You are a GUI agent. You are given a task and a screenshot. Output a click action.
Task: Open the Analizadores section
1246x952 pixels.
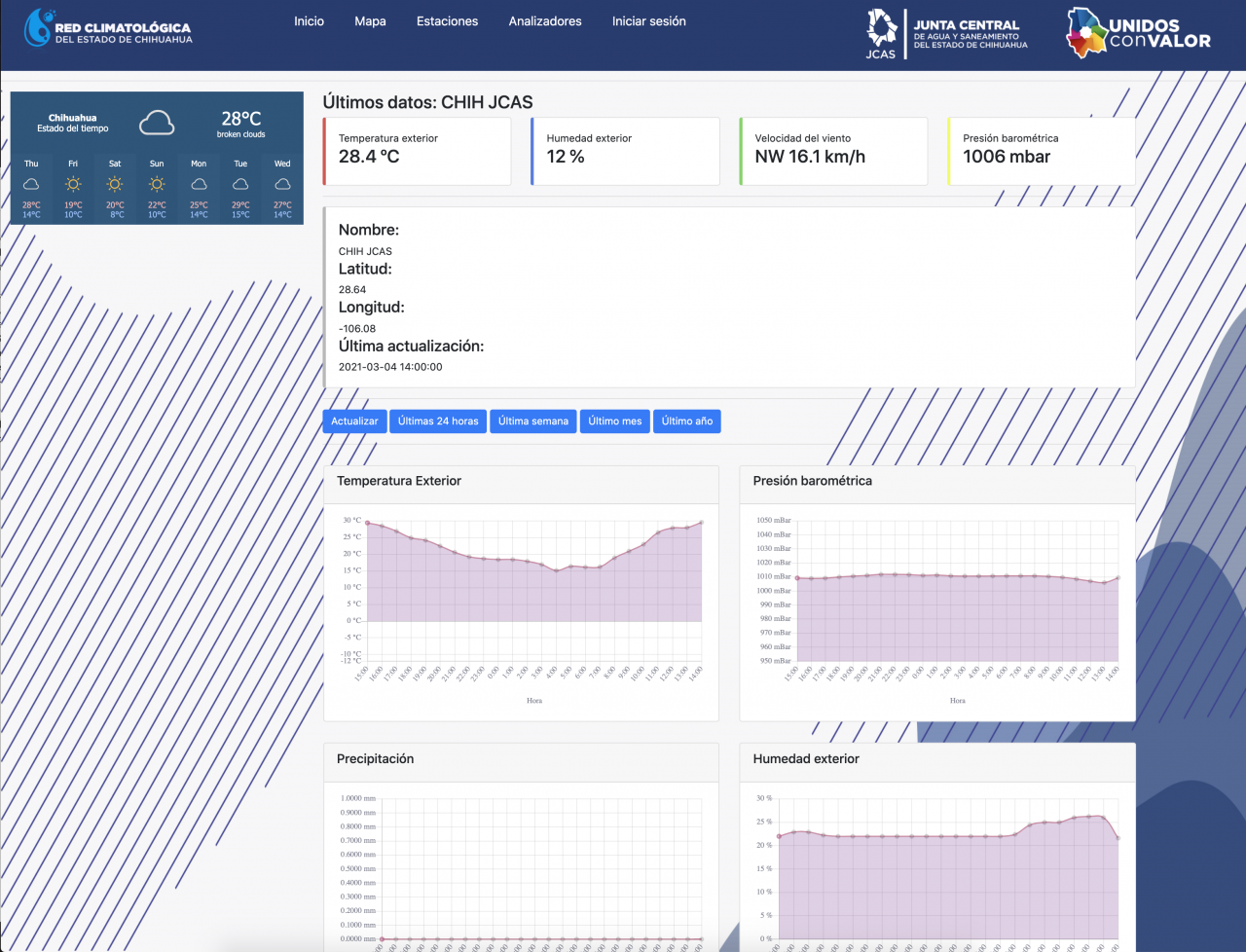click(x=545, y=21)
